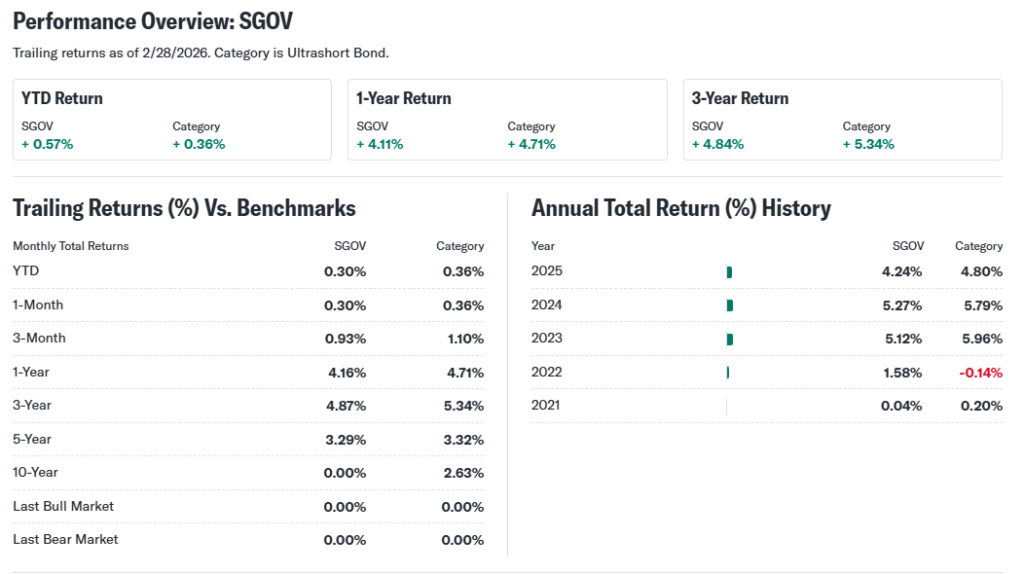Click the 2024 annual return bar

point(730,305)
